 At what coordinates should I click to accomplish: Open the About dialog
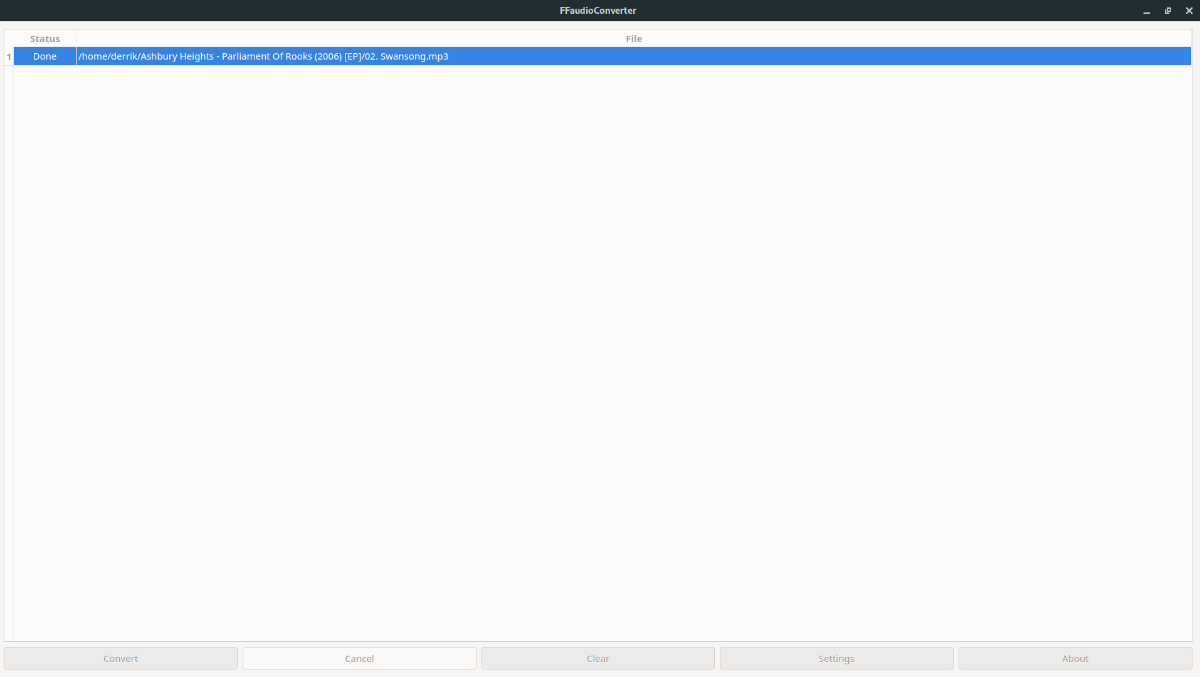[x=1075, y=658]
